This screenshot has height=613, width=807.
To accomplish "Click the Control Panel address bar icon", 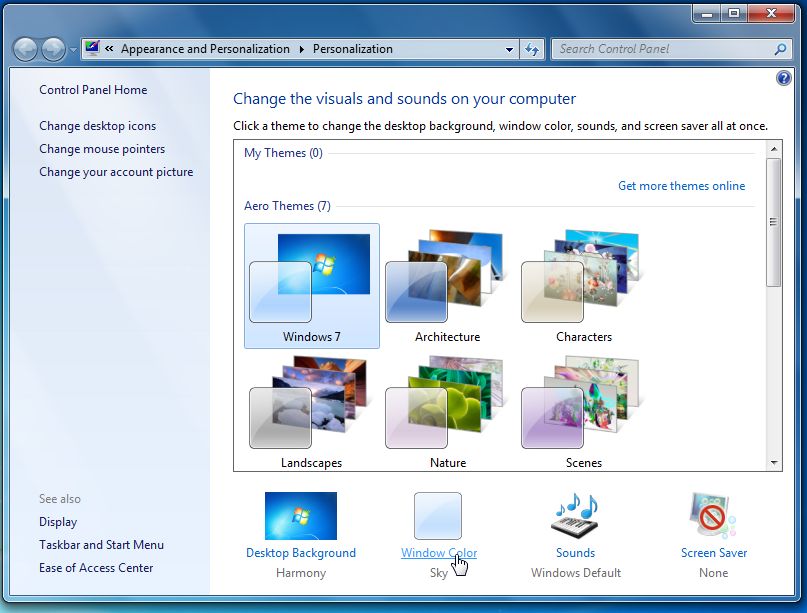I will click(x=92, y=48).
